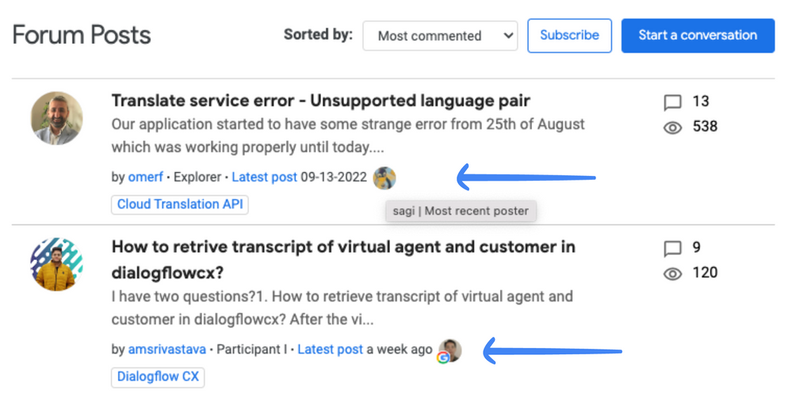This screenshot has height=397, width=792.
Task: Click comment bubble icon showing 9
Action: pyautogui.click(x=672, y=249)
